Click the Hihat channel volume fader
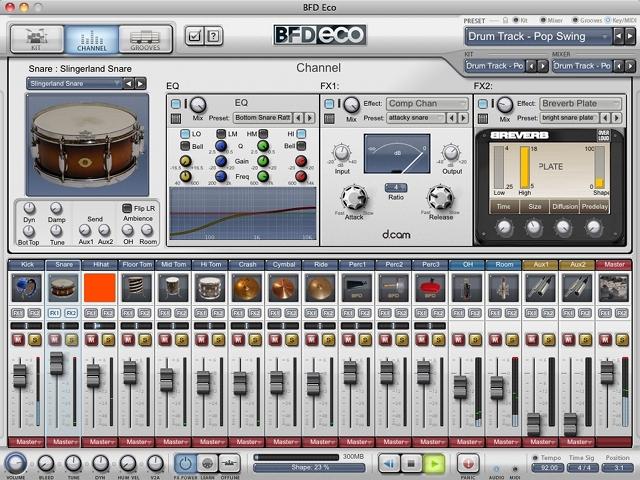Viewport: 640px width, 480px height. [x=93, y=375]
